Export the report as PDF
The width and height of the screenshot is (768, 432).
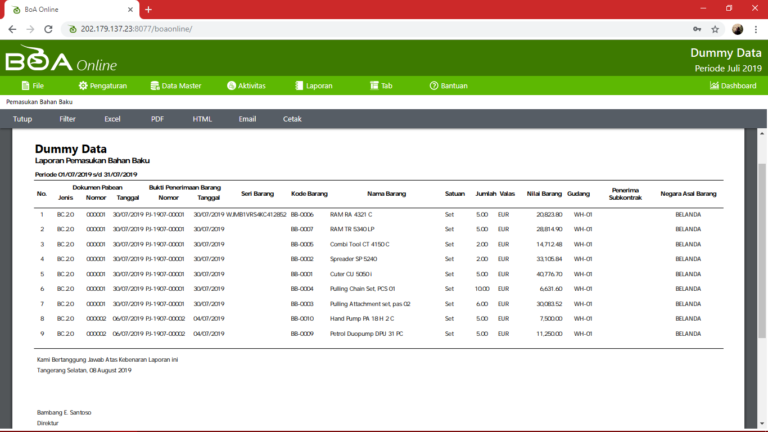157,119
